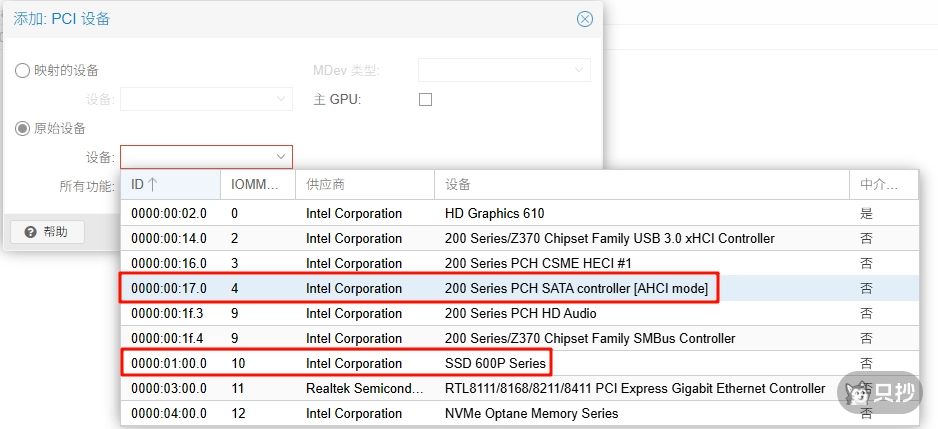Image resolution: width=938 pixels, height=429 pixels.
Task: Expand the MDev 类型 dropdown
Action: (578, 70)
